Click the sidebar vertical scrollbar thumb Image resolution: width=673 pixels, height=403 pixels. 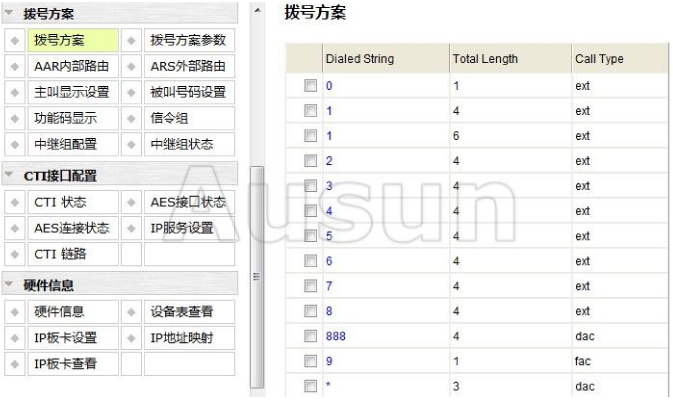tap(257, 275)
